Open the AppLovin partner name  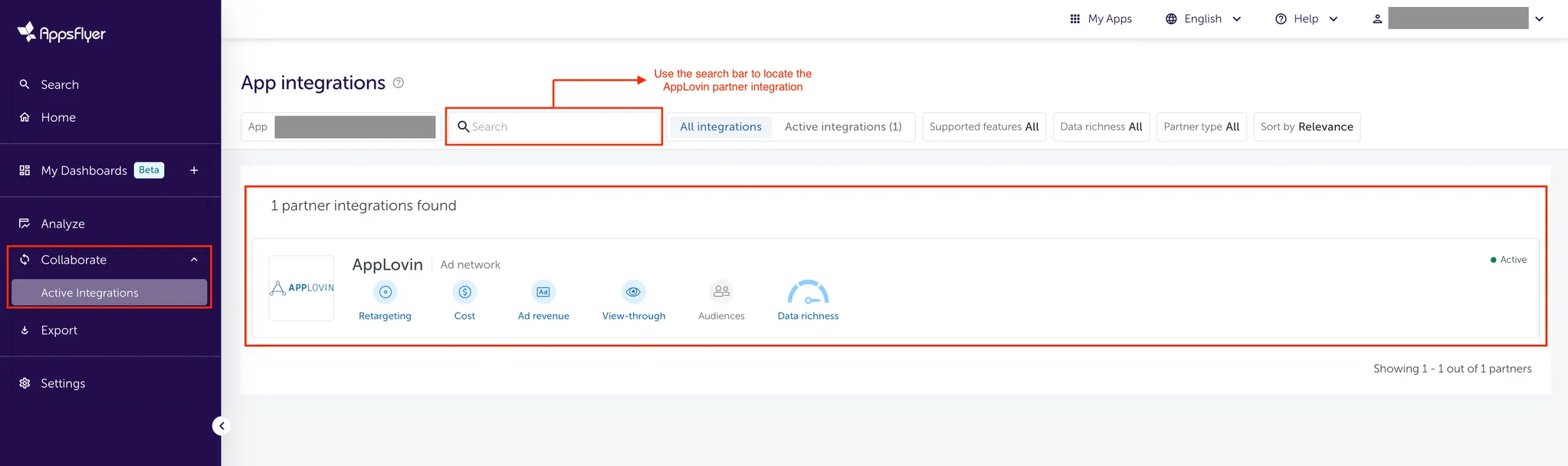pos(388,264)
